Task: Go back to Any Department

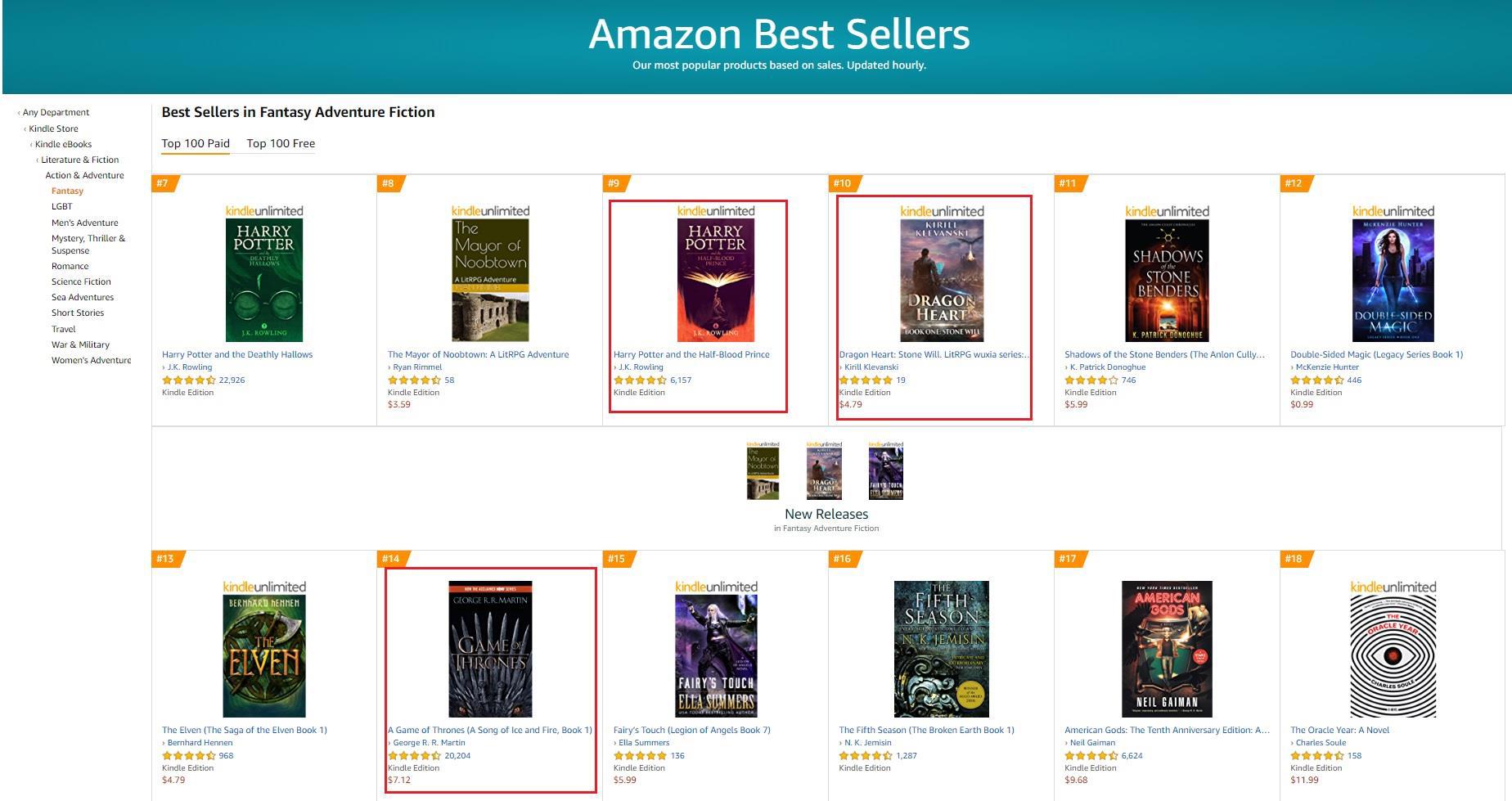Action: (x=56, y=113)
